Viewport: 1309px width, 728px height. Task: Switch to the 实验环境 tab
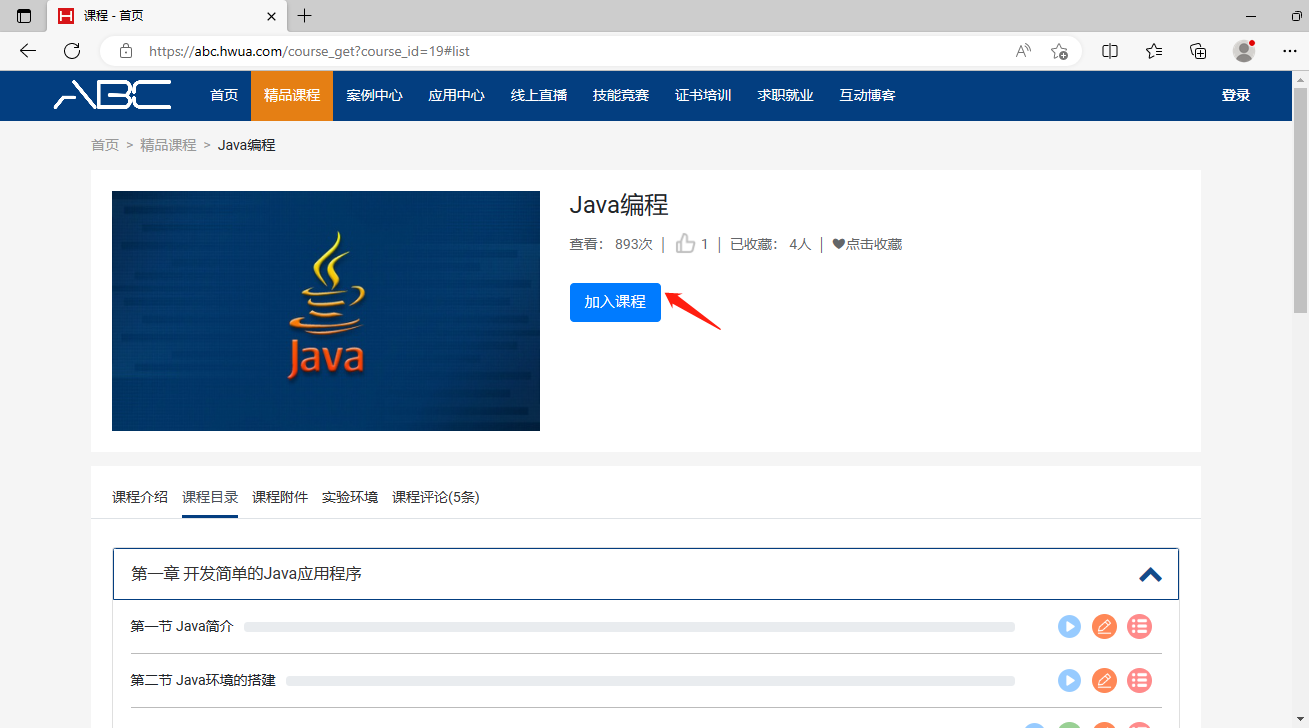point(350,497)
